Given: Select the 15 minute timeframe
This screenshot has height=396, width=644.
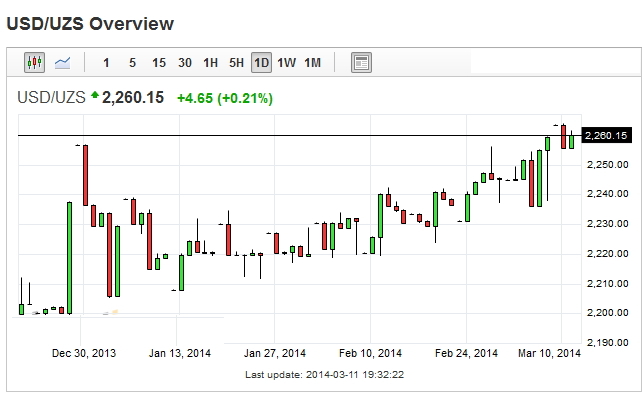Looking at the screenshot, I should point(159,63).
